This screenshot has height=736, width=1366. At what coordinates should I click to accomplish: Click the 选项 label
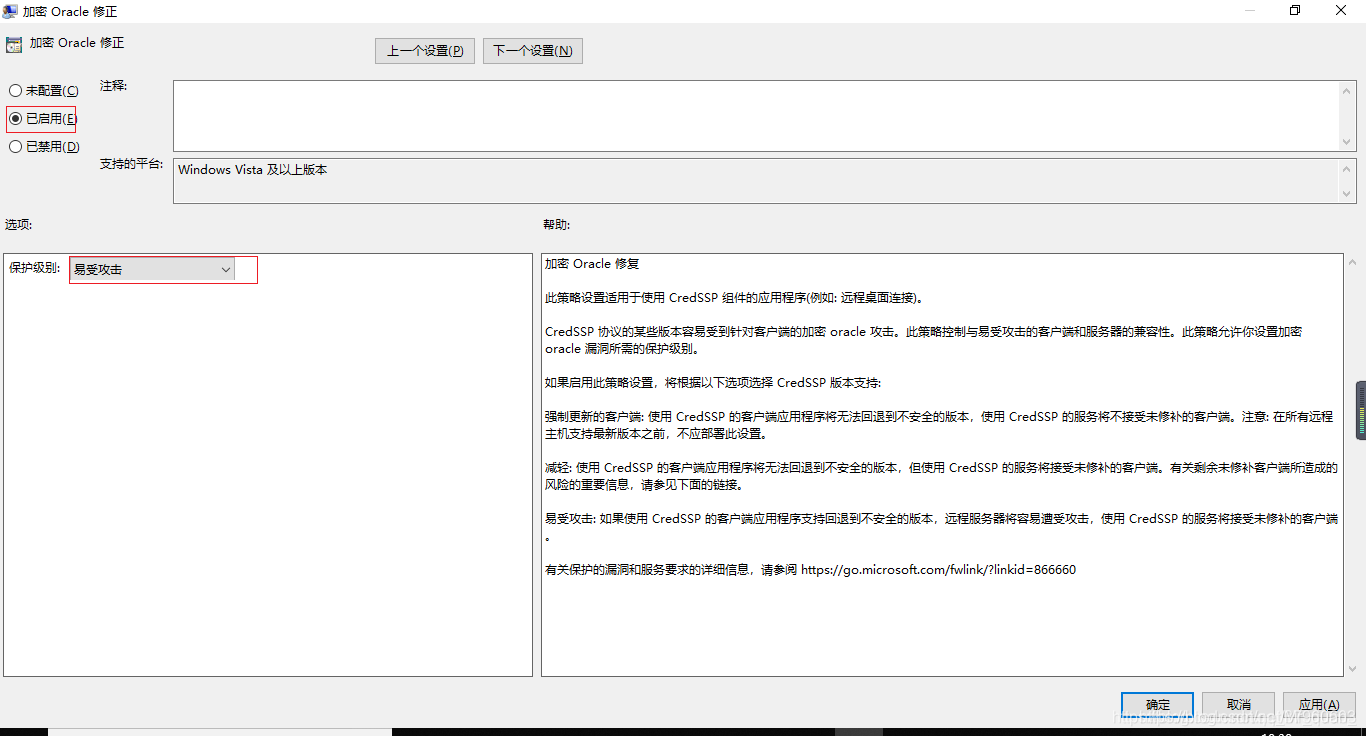18,225
